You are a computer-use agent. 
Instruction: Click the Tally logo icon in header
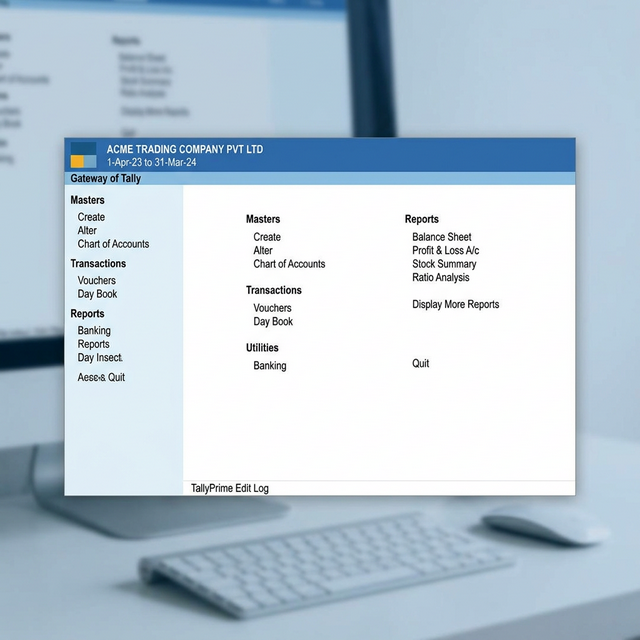coord(84,155)
